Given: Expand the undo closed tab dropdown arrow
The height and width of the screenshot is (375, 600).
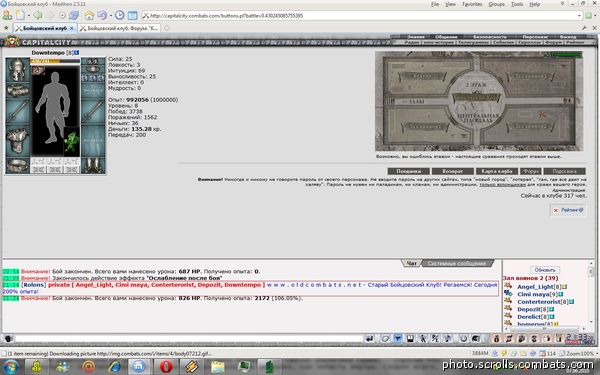Looking at the screenshot, I should click(x=111, y=16).
